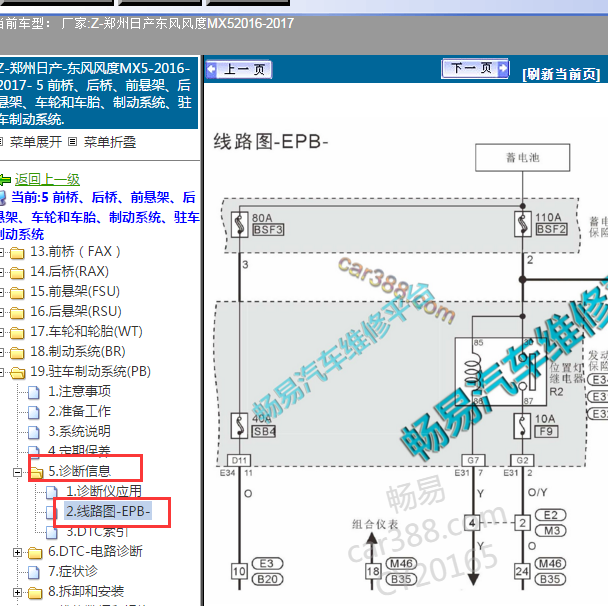Click 刷新当前页 refresh link

[561, 74]
